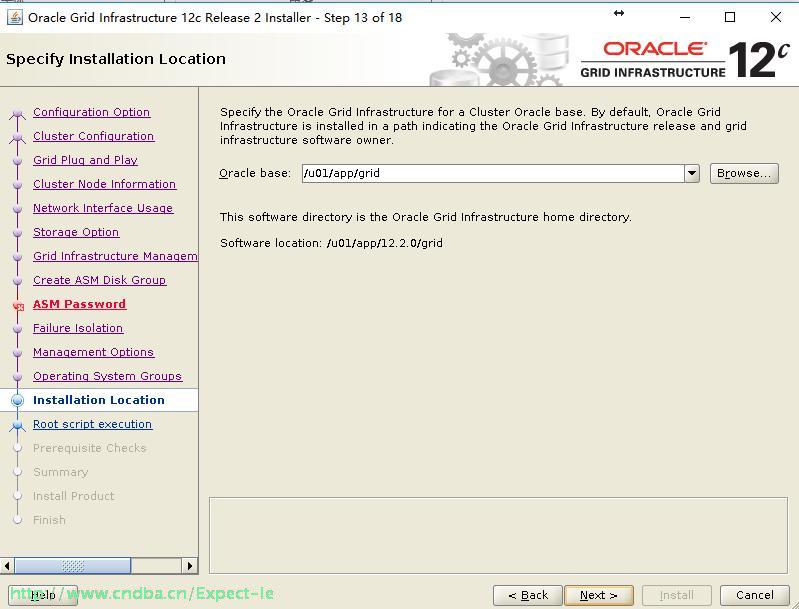
Task: Select Failure Isolation step
Action: point(78,328)
